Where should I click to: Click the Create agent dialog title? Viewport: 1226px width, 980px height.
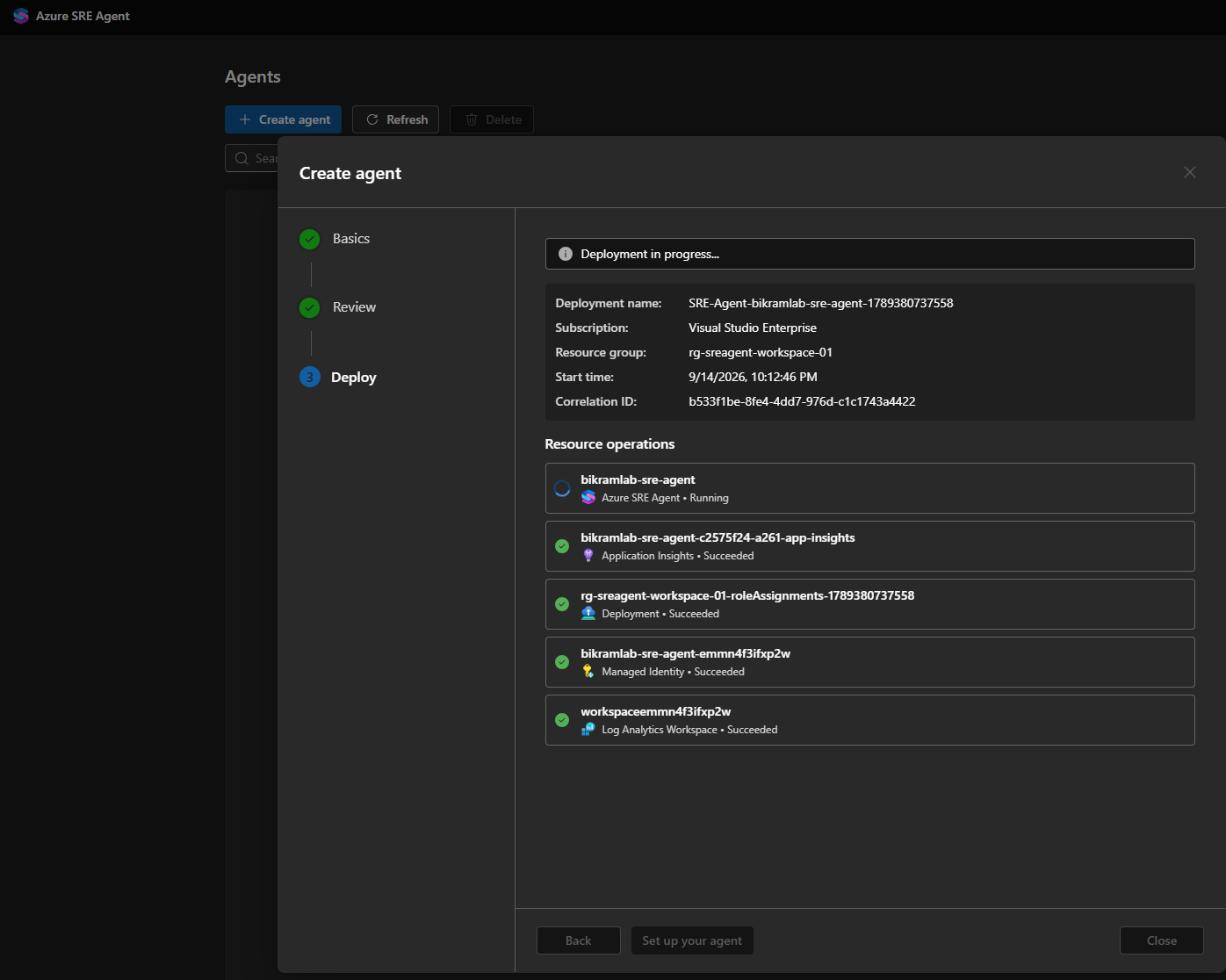(350, 173)
